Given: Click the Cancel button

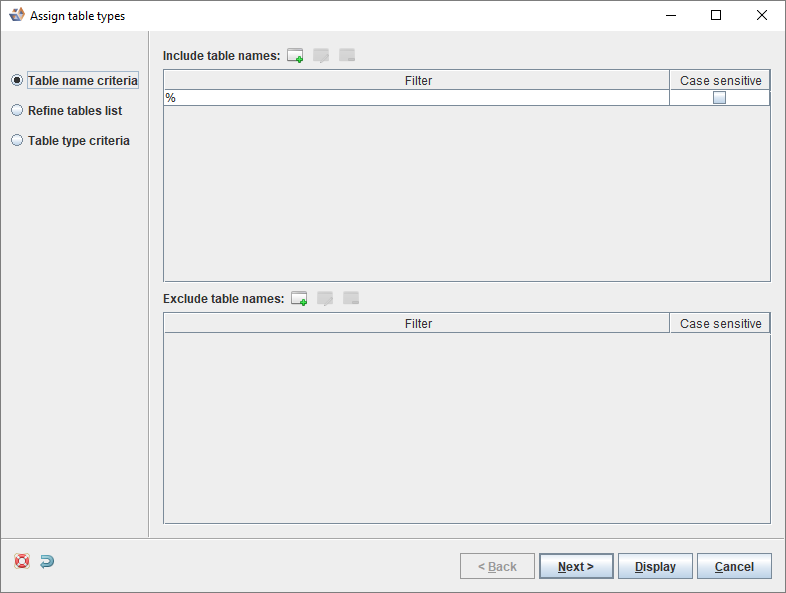Looking at the screenshot, I should pyautogui.click(x=734, y=566).
